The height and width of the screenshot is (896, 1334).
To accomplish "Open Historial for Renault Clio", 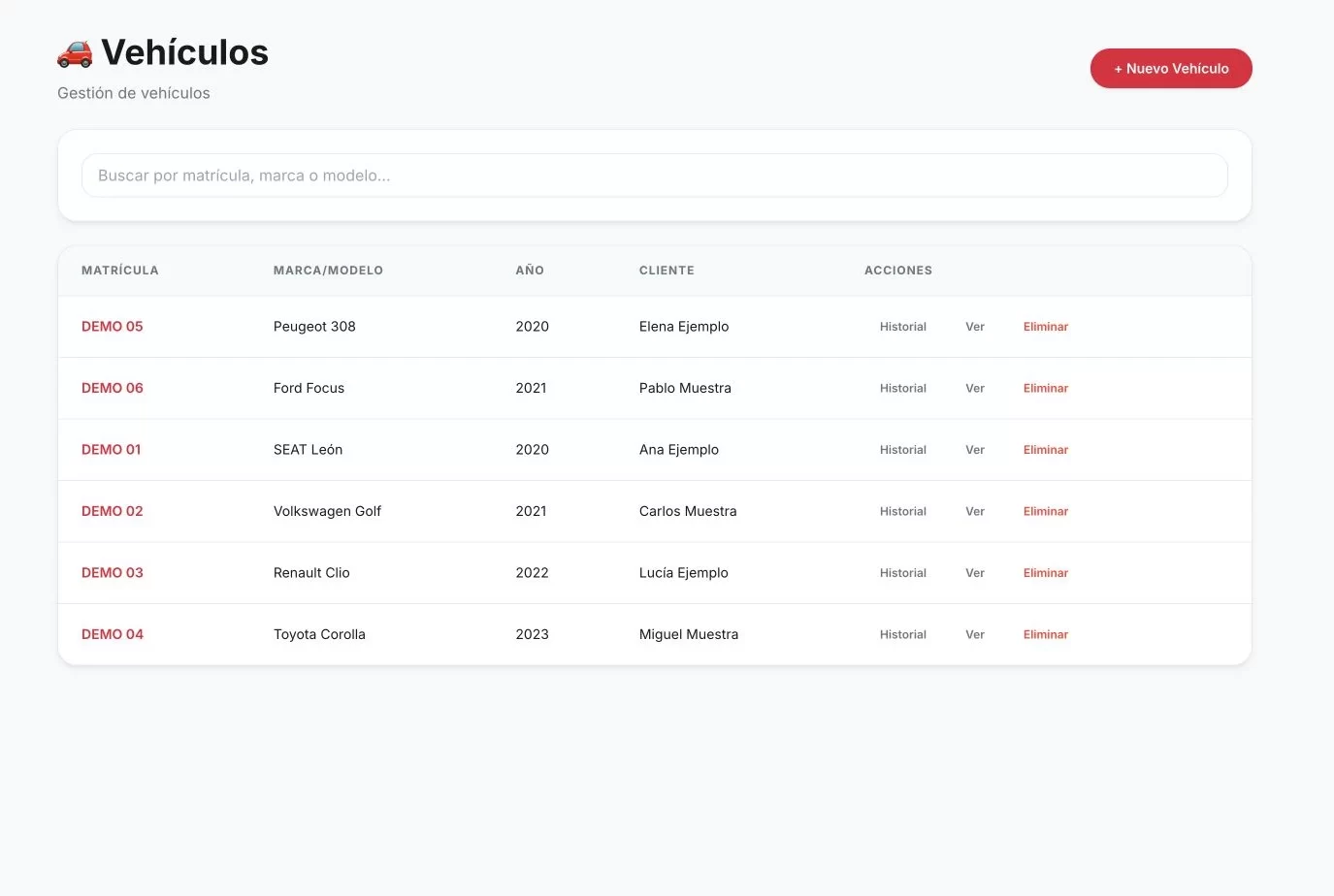I will [x=903, y=573].
